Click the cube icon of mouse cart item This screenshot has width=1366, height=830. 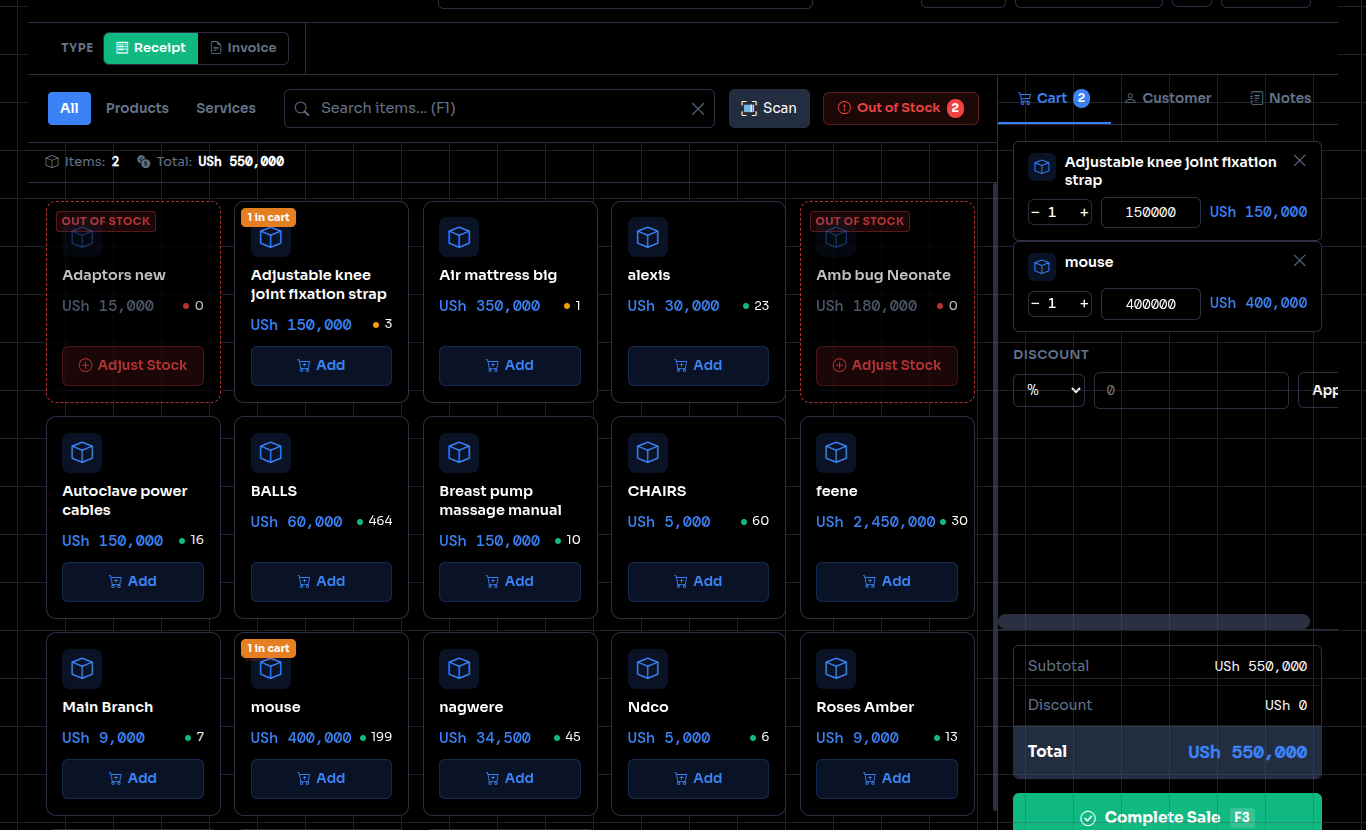click(1042, 267)
